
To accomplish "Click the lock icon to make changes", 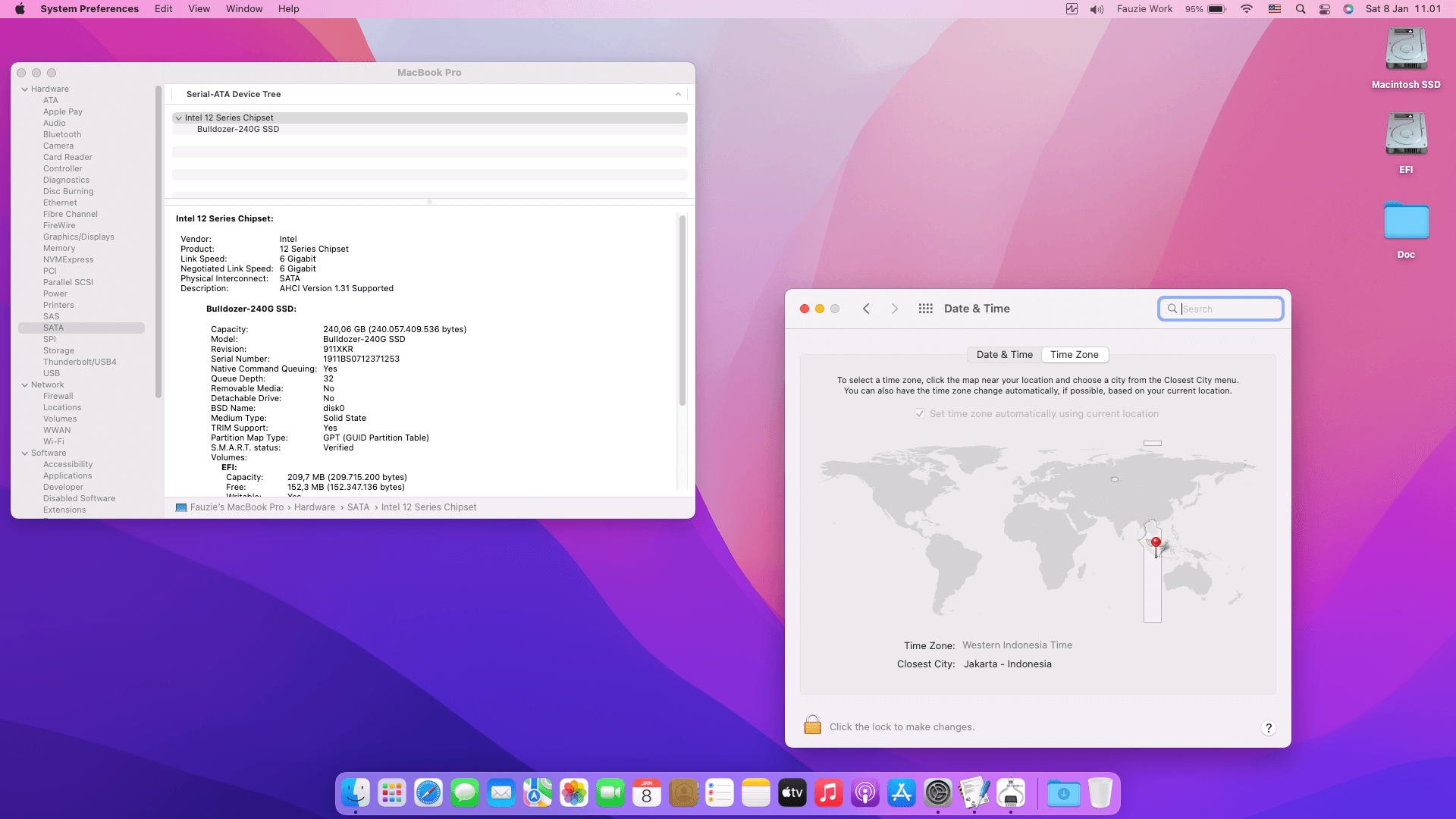I will [x=812, y=725].
